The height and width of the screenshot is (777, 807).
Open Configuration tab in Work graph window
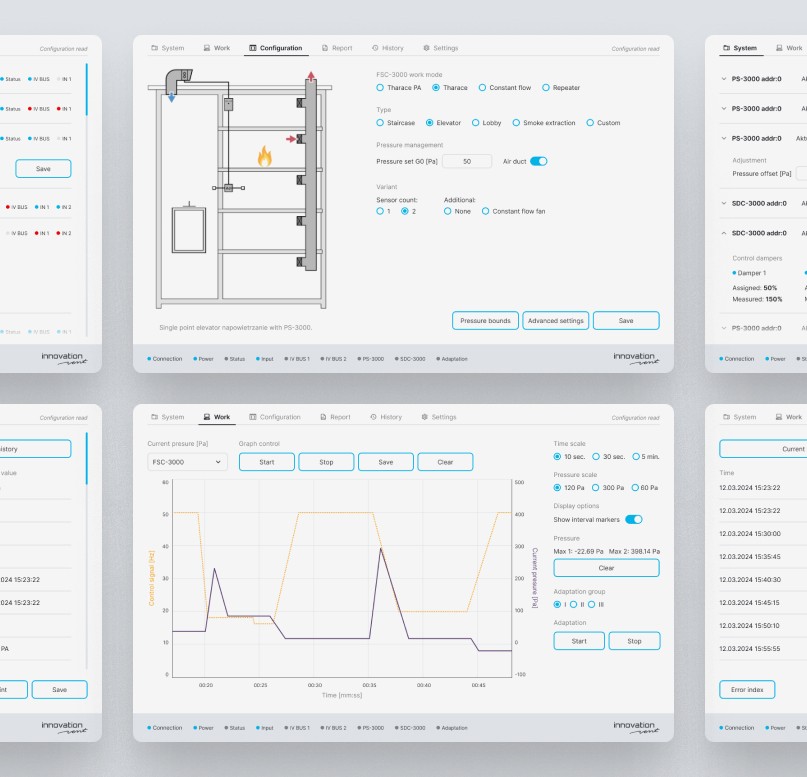click(x=275, y=417)
